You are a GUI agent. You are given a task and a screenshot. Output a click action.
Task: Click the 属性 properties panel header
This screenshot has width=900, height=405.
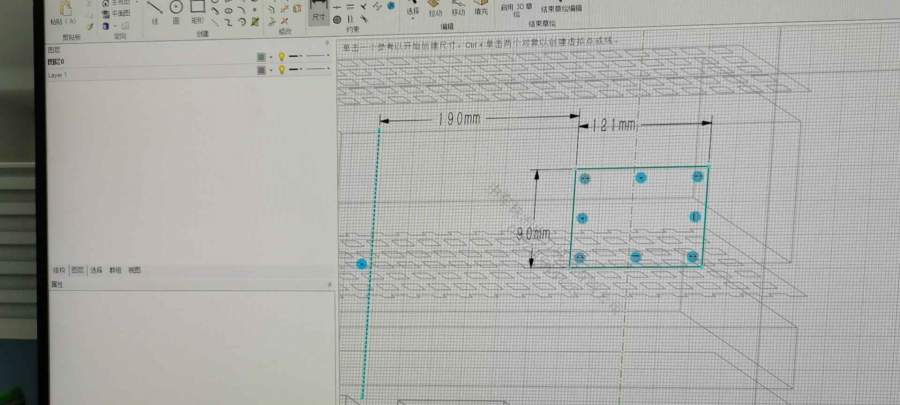coord(189,284)
